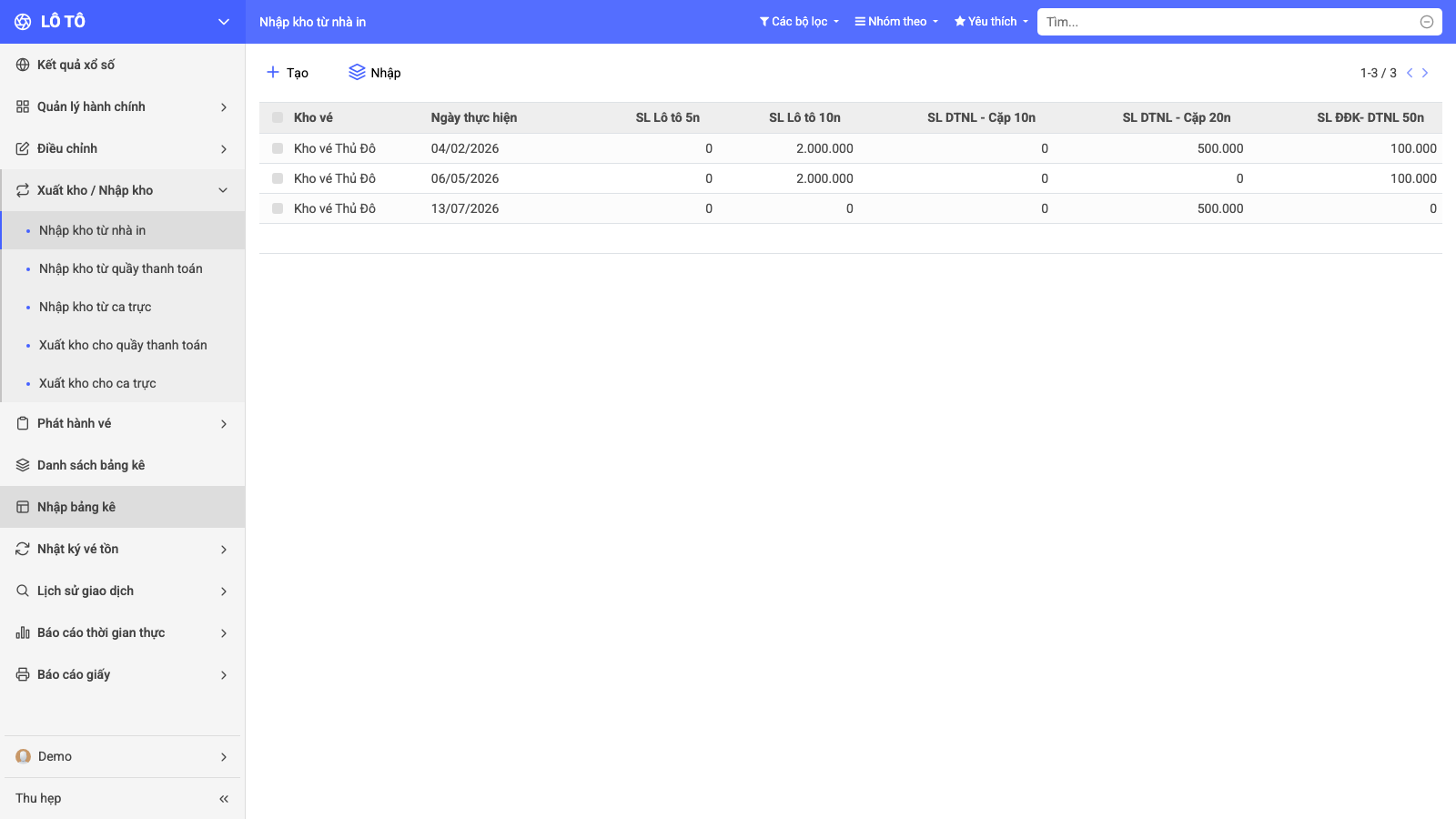
Task: Open Nhập kho từ quầy thanh toán submenu
Action: (123, 268)
